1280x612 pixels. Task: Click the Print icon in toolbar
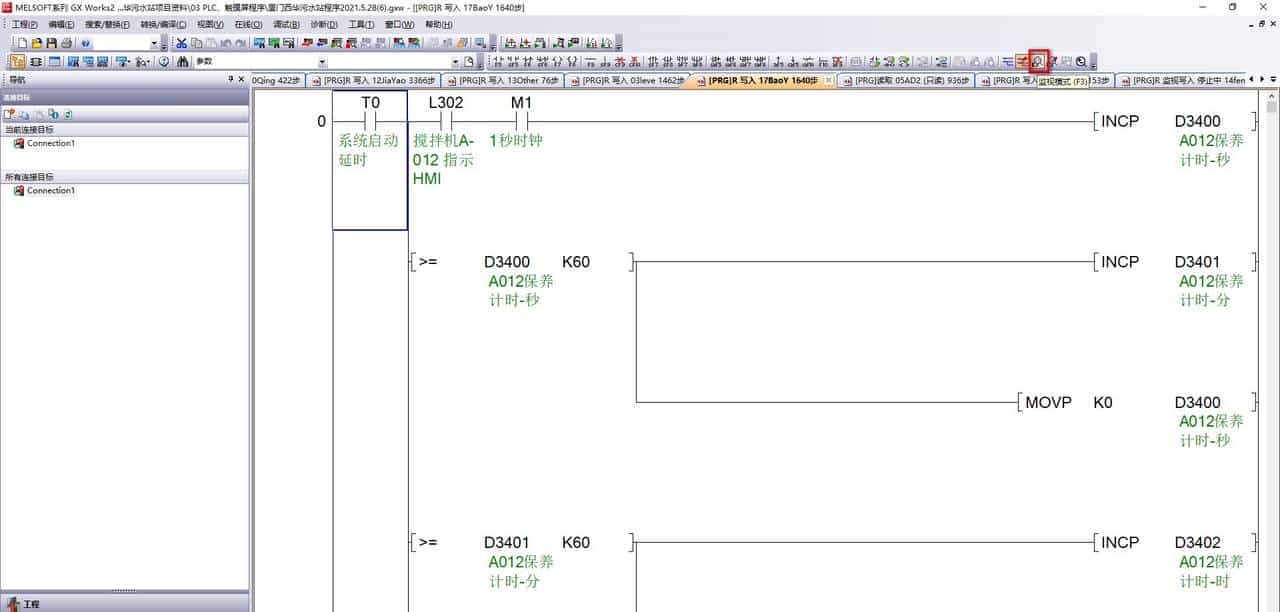(x=66, y=43)
